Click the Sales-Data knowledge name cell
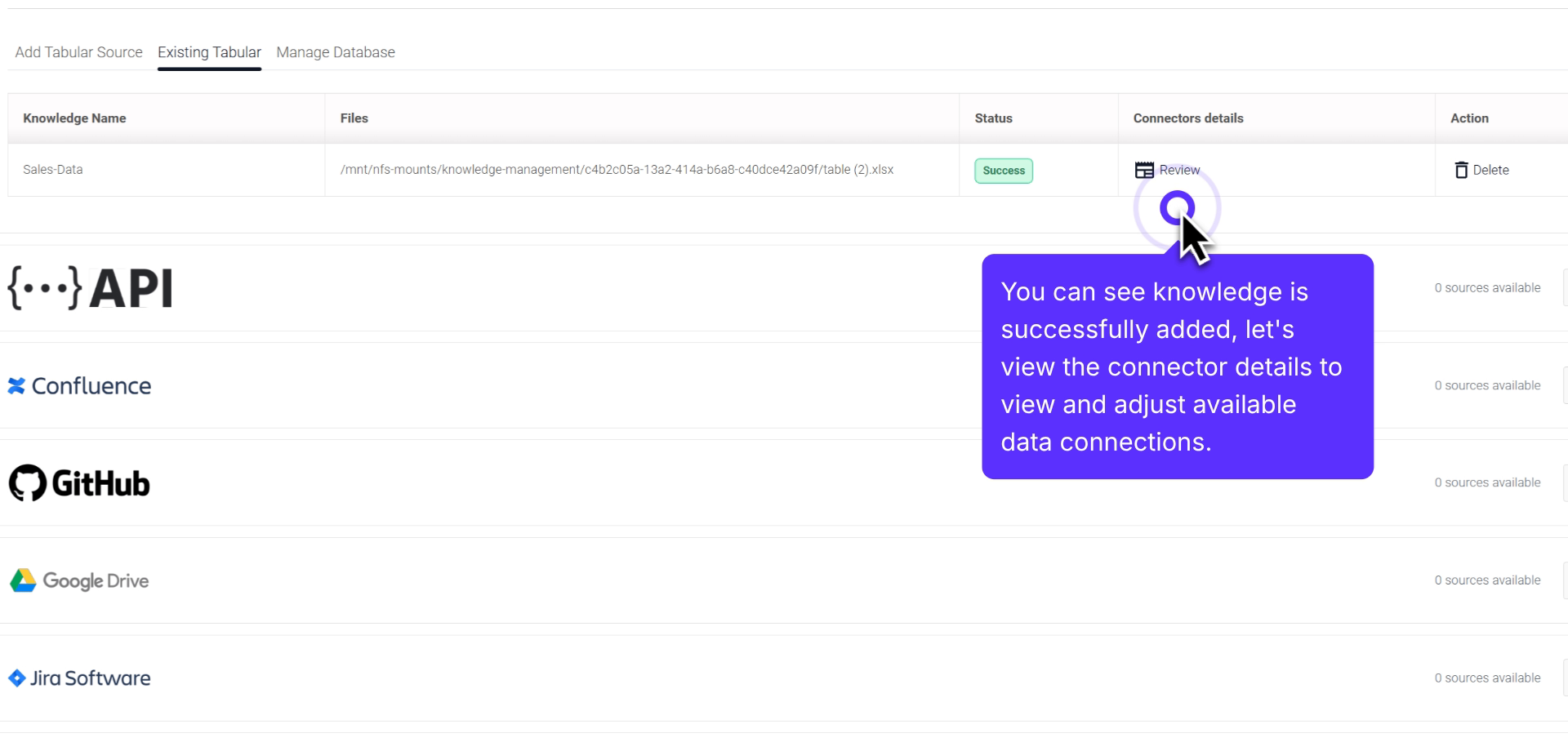1568x751 pixels. click(52, 169)
